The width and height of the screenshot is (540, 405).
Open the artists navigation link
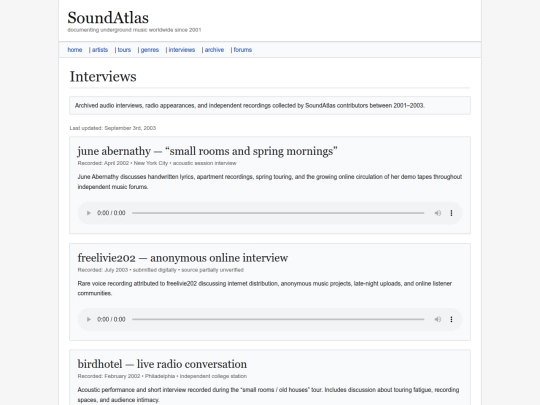tap(100, 50)
